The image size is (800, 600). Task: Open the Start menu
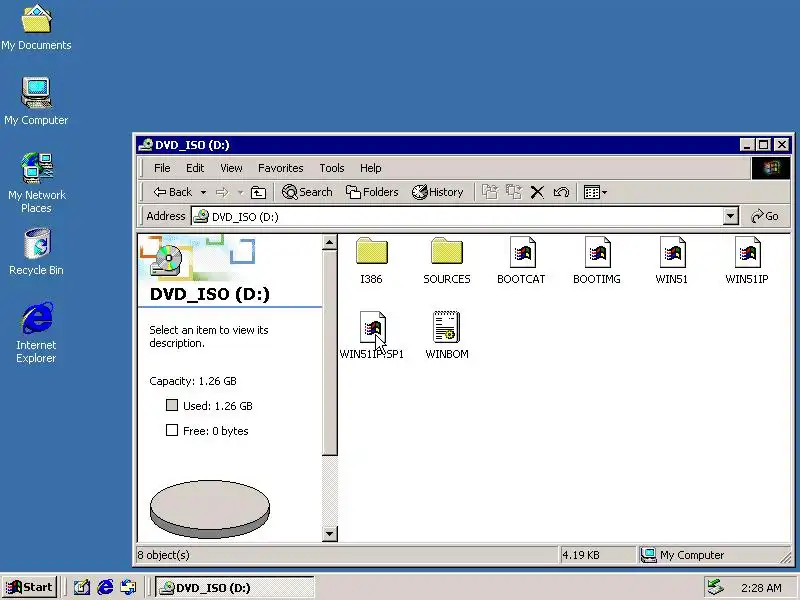[x=30, y=587]
